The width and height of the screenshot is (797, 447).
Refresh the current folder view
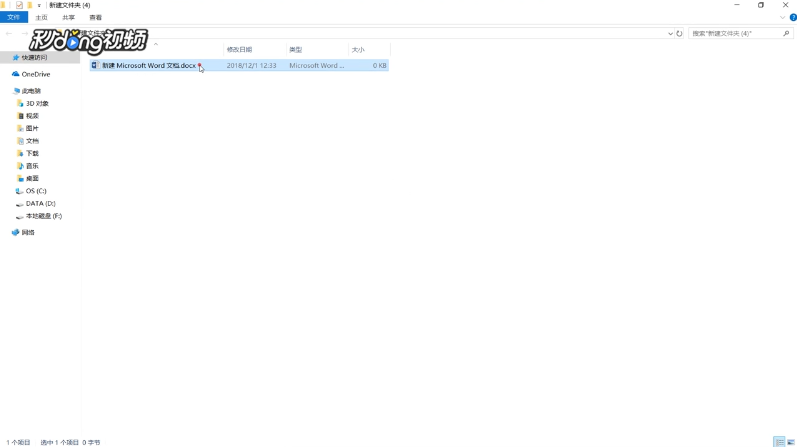[679, 34]
